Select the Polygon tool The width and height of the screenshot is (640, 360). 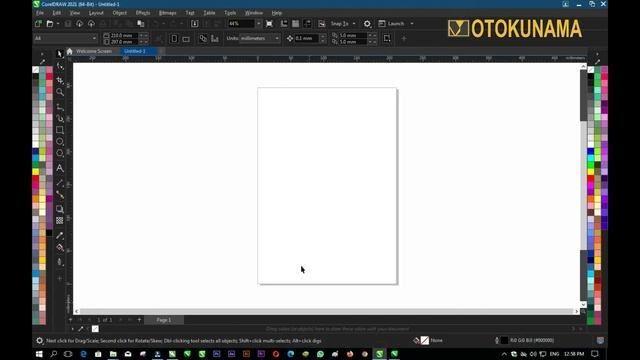pyautogui.click(x=60, y=153)
